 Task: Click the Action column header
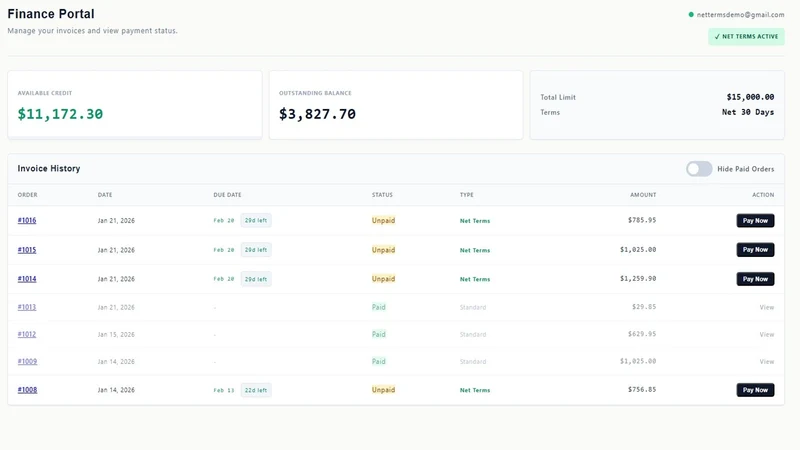tap(763, 195)
